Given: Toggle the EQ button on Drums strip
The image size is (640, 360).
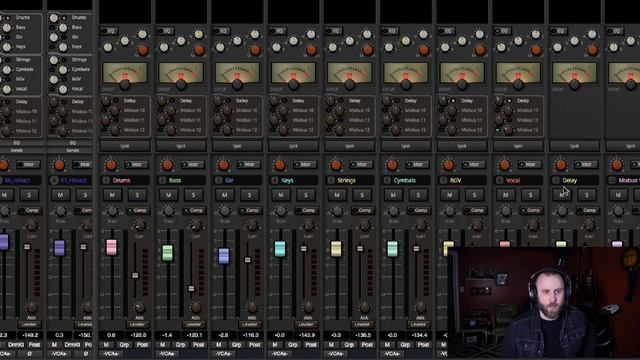Looking at the screenshot, I should (109, 31).
